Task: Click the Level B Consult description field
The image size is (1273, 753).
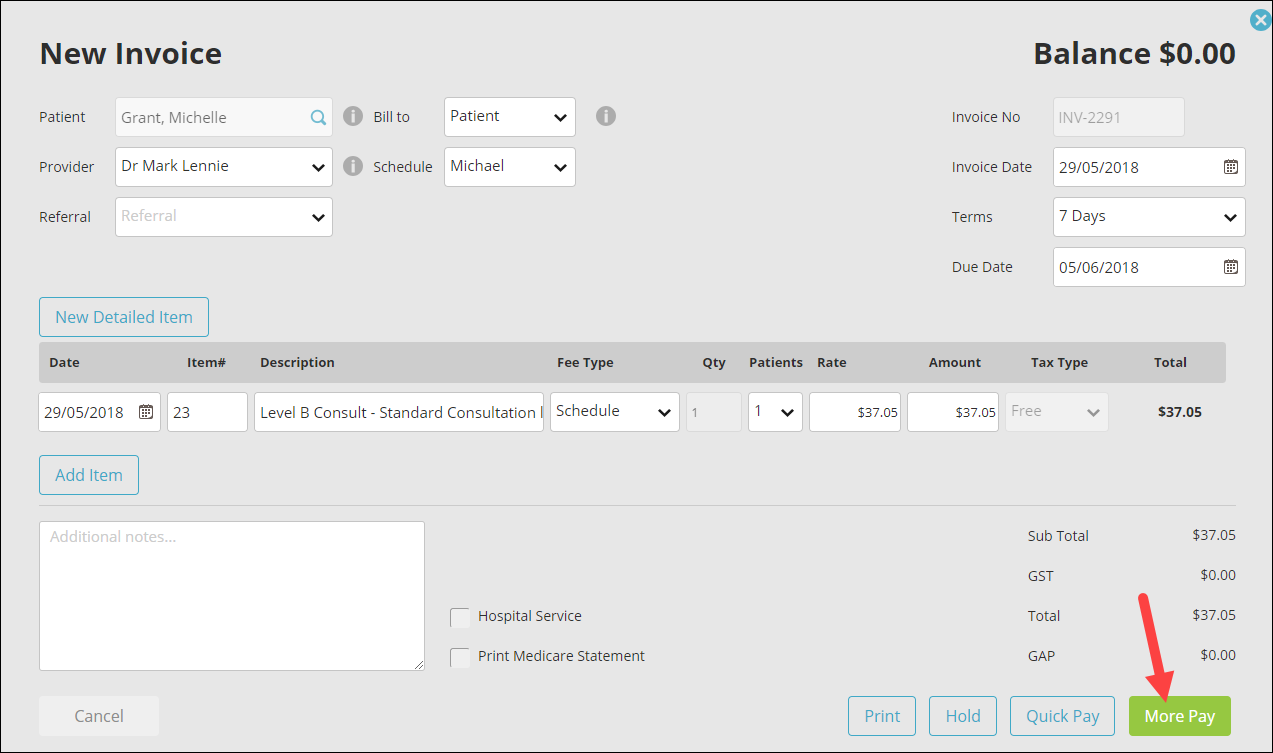Action: (399, 412)
